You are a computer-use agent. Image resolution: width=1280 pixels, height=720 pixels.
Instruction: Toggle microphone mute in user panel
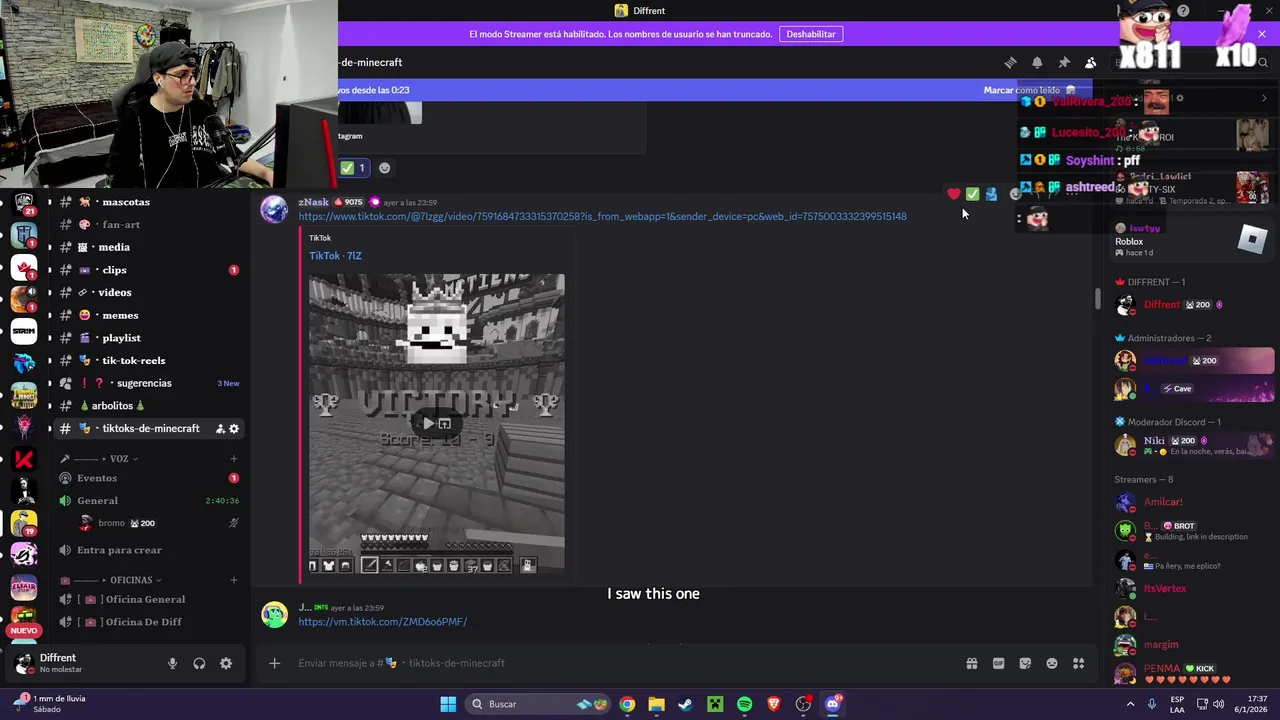(x=172, y=663)
